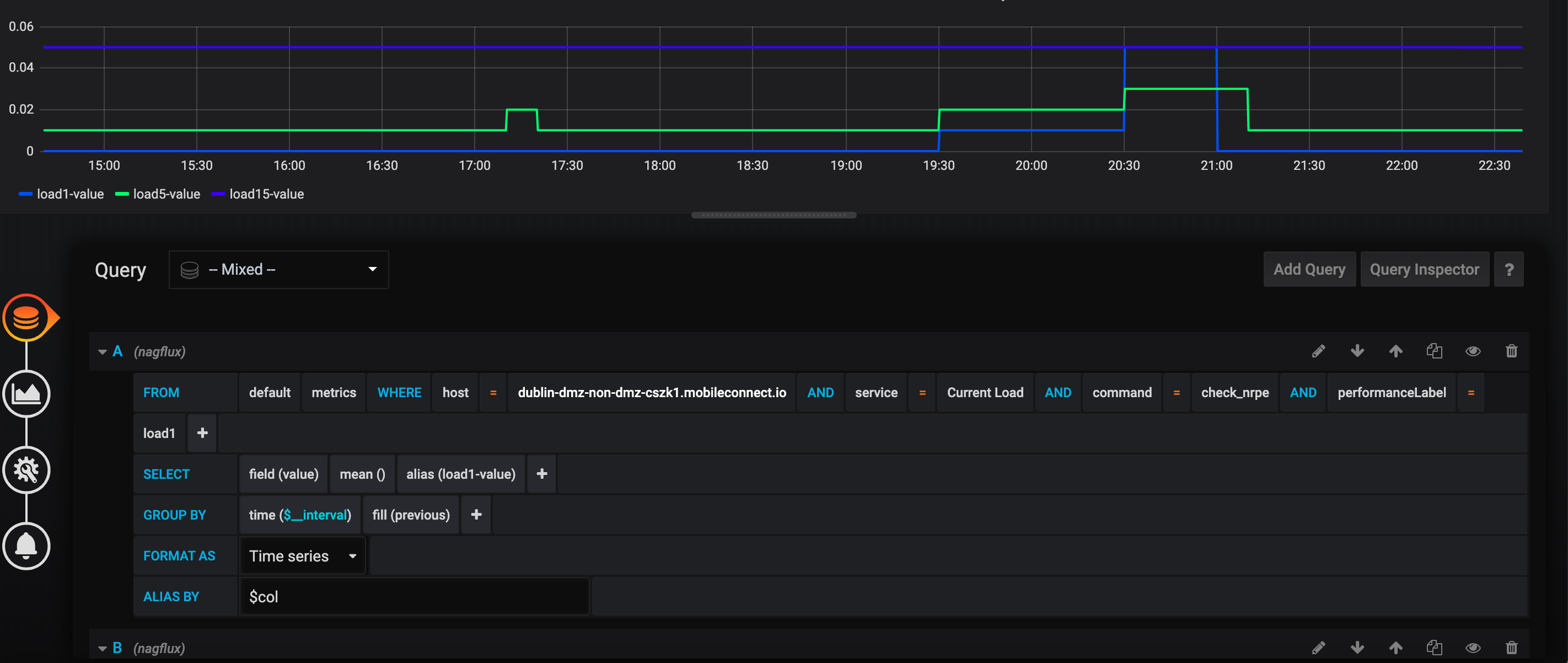Open the Time series format dropdown
1568x663 pixels.
[x=303, y=556]
